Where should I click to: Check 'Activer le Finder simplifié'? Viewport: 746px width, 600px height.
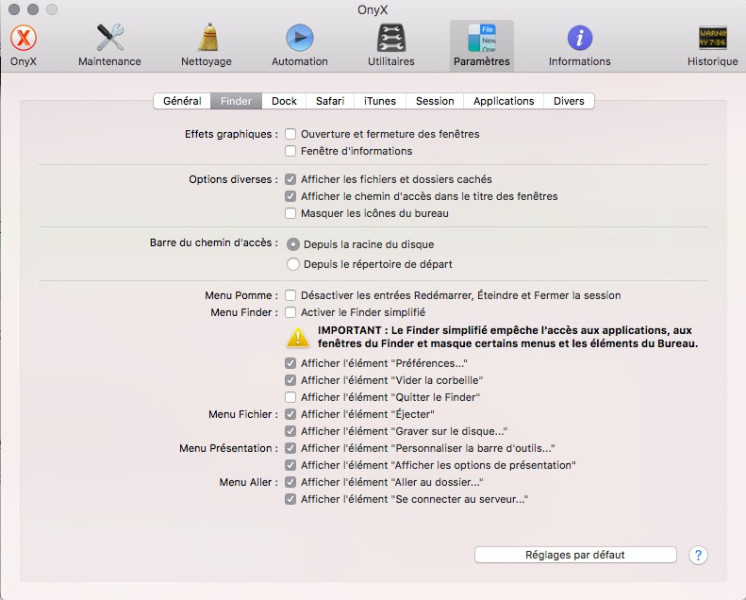[x=291, y=312]
